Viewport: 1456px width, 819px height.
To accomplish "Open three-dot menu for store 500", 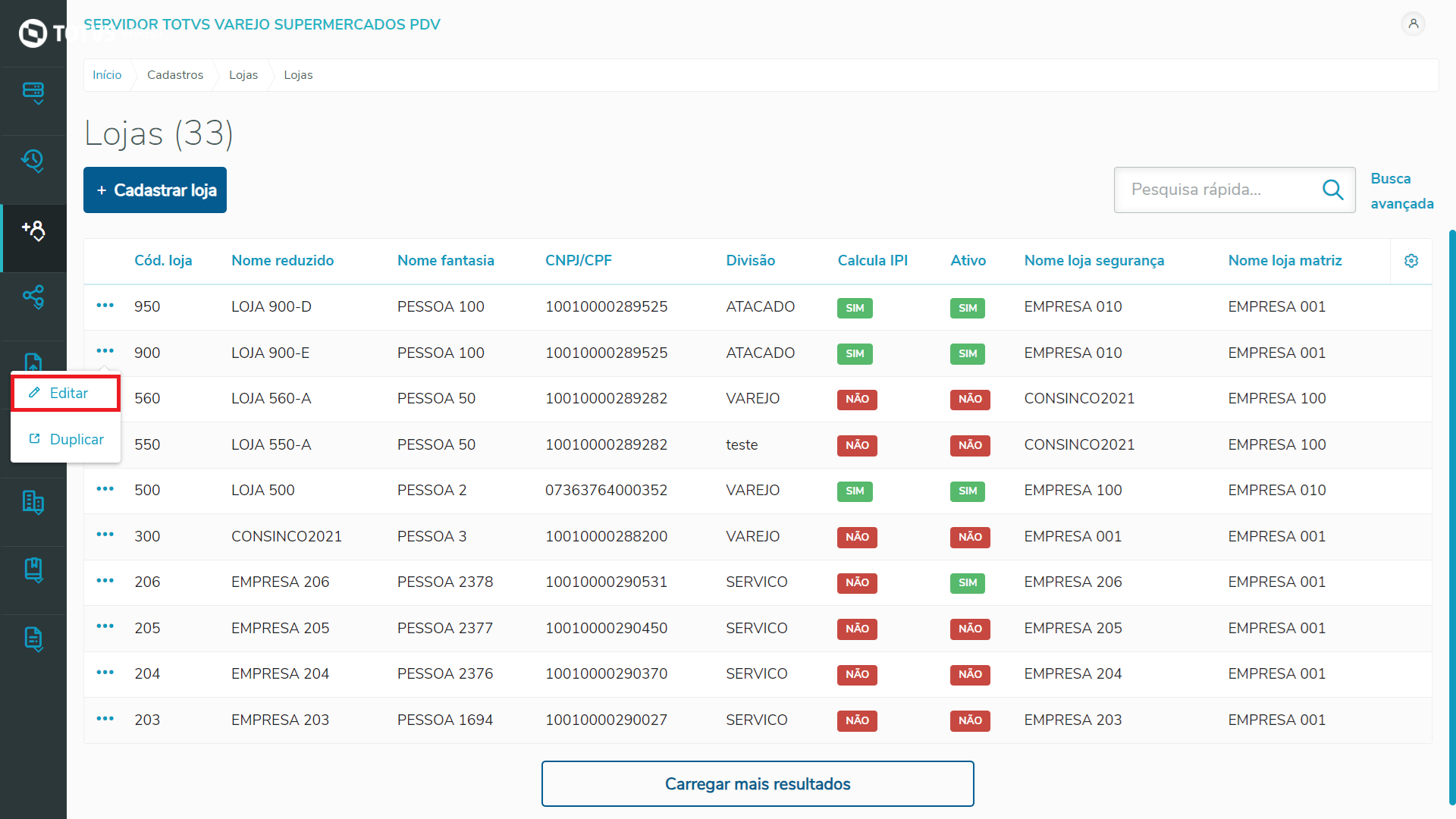I will tap(105, 489).
